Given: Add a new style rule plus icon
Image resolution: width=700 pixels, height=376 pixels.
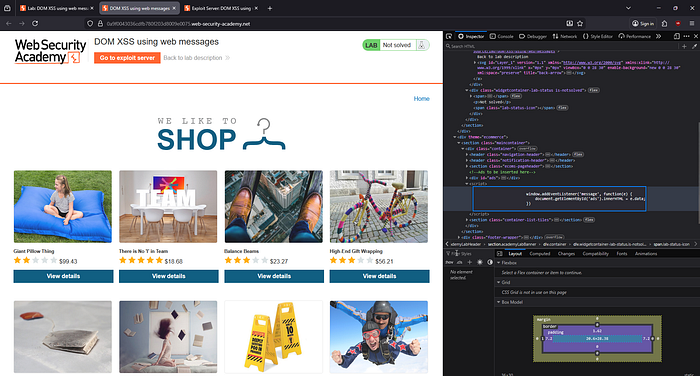Looking at the screenshot, I should [x=469, y=262].
